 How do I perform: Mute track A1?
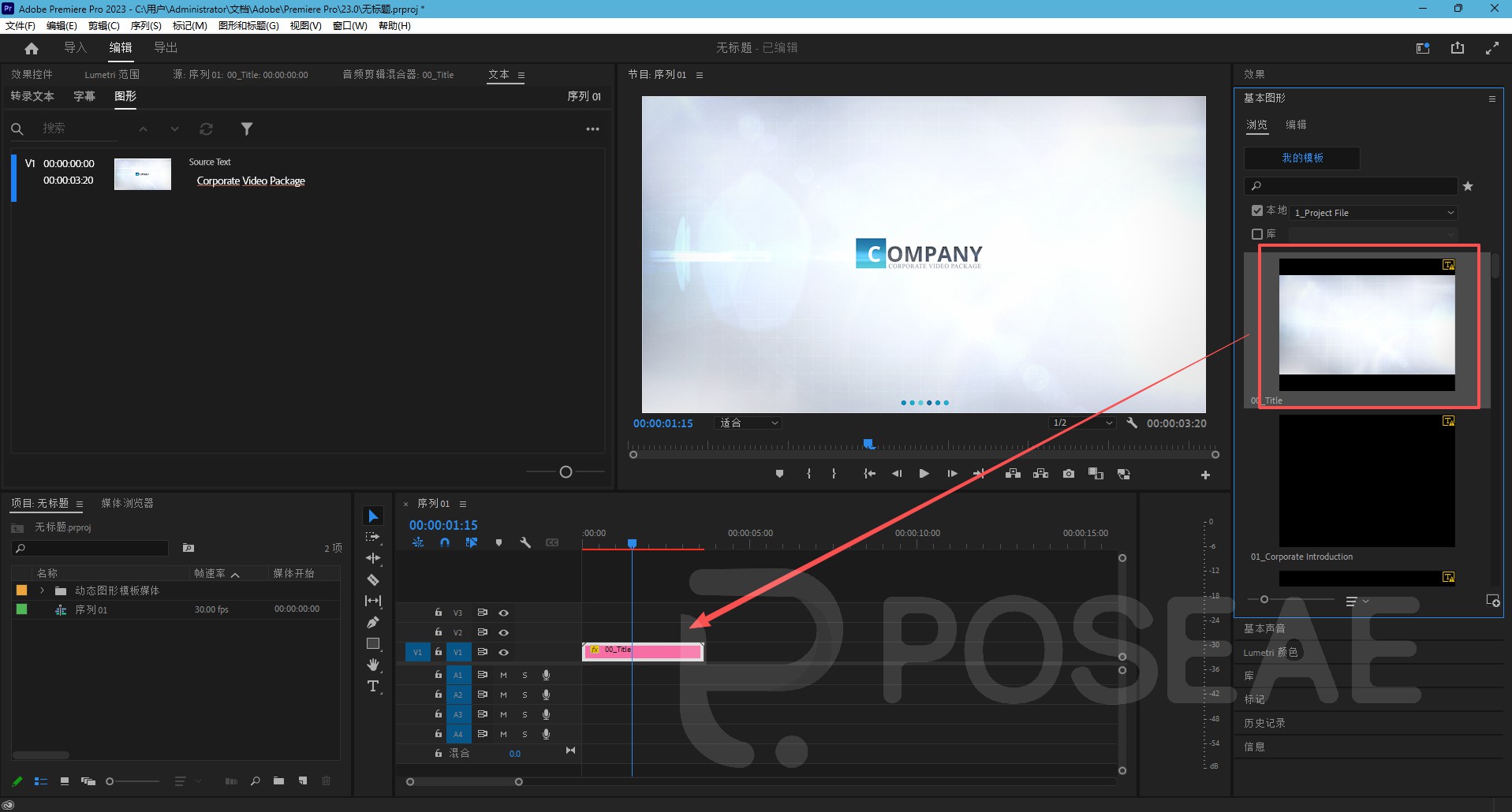503,675
